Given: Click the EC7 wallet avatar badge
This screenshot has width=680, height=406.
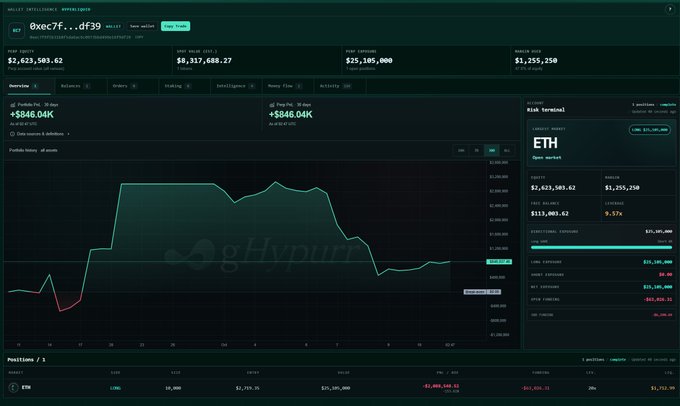Looking at the screenshot, I should pyautogui.click(x=16, y=30).
